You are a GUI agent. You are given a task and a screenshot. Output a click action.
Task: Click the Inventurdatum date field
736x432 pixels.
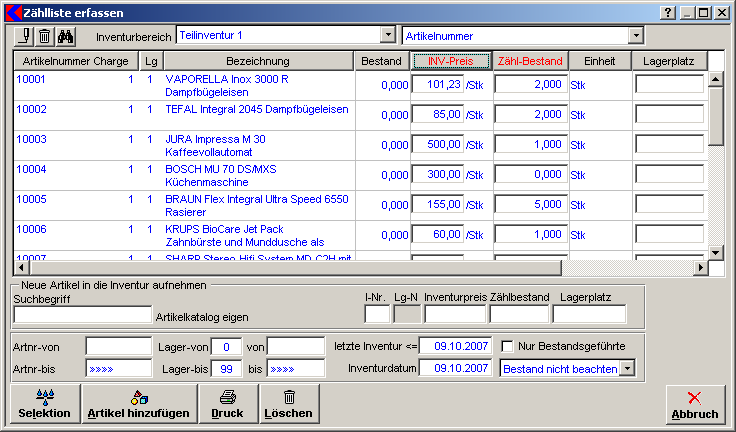click(456, 369)
